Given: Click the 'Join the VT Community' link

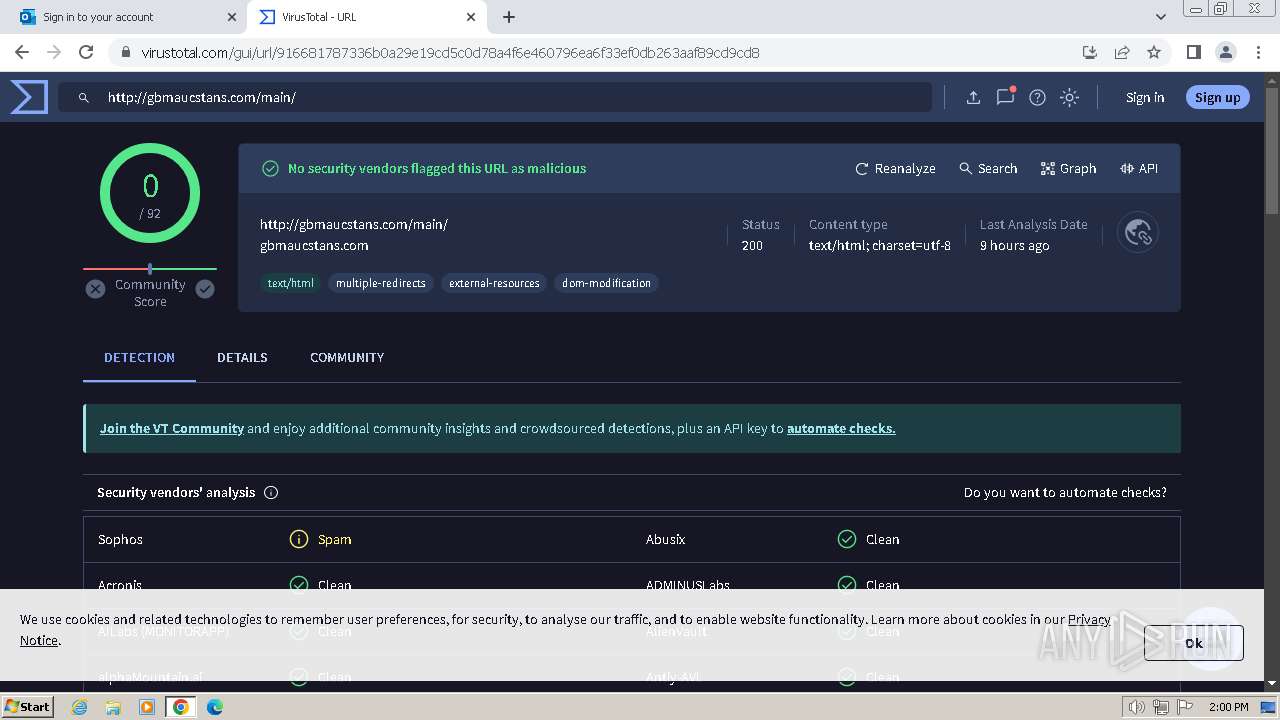Looking at the screenshot, I should point(172,428).
